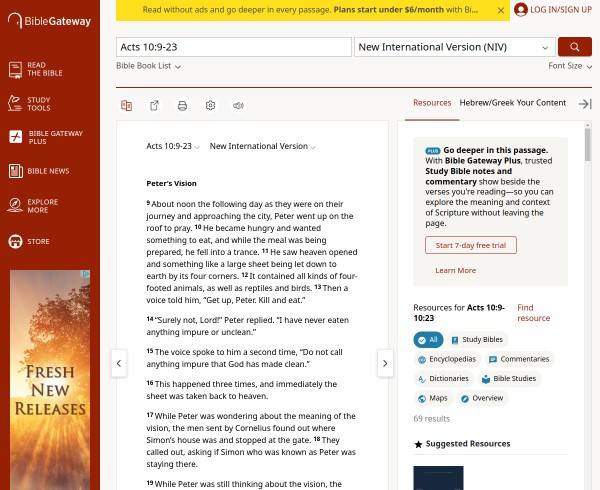
Task: Click the AdChoices icon on the ad
Action: click(x=86, y=274)
